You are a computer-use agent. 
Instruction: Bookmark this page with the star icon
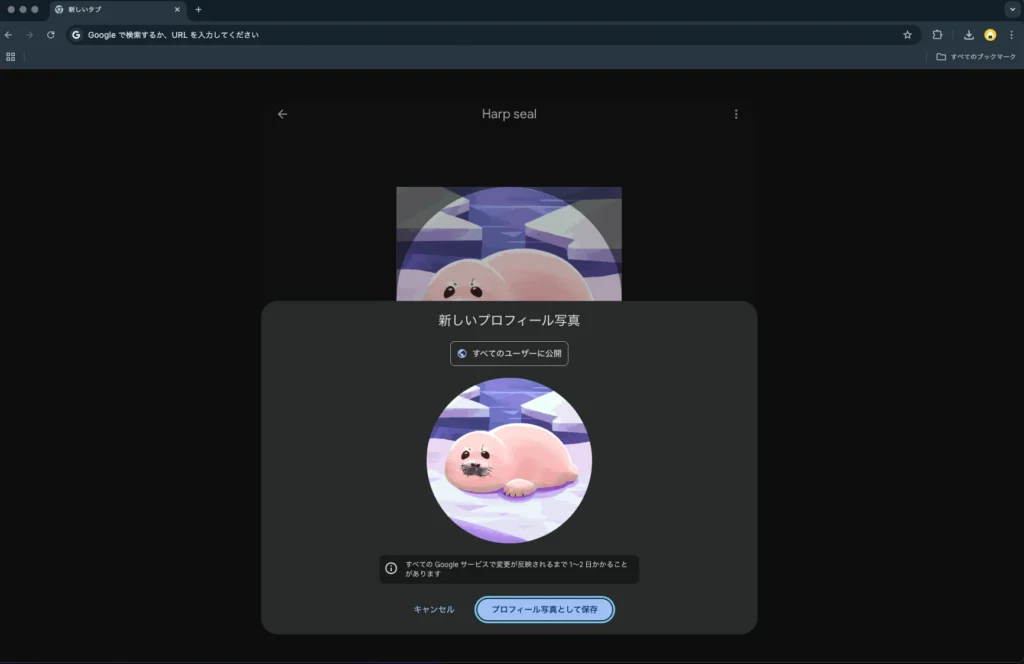tap(907, 35)
